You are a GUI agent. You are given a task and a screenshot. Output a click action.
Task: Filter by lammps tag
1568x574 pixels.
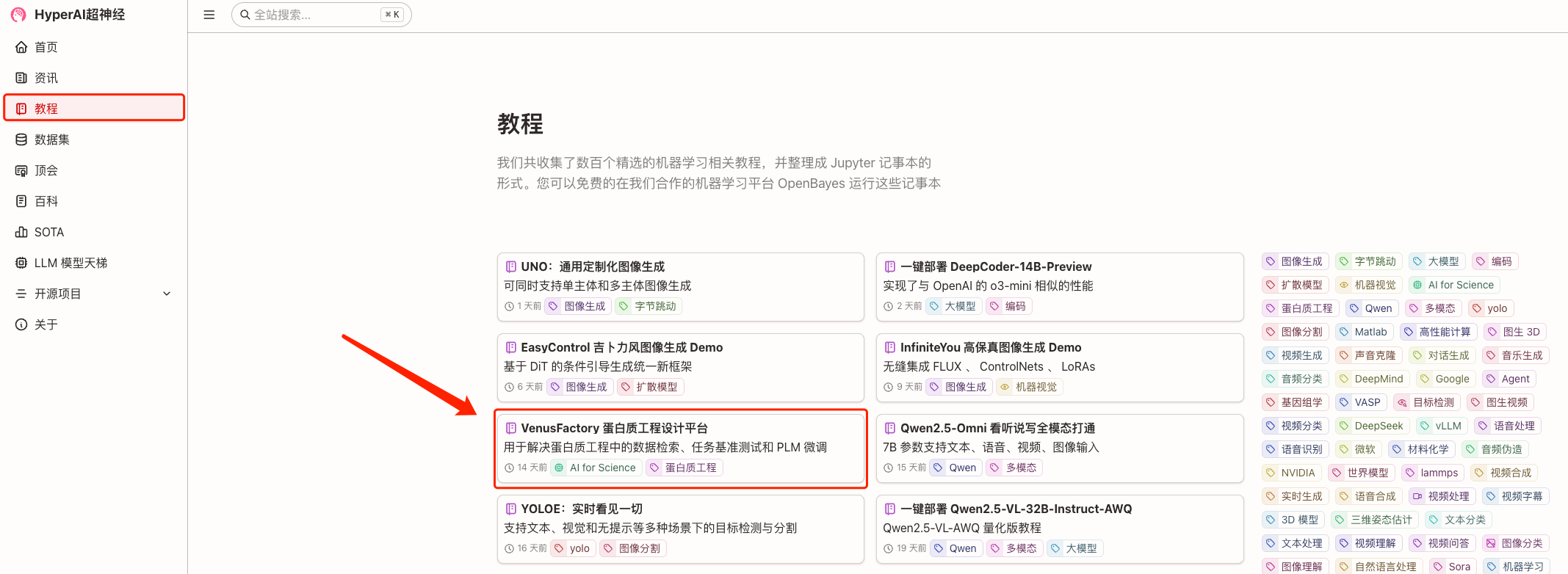tap(1433, 473)
